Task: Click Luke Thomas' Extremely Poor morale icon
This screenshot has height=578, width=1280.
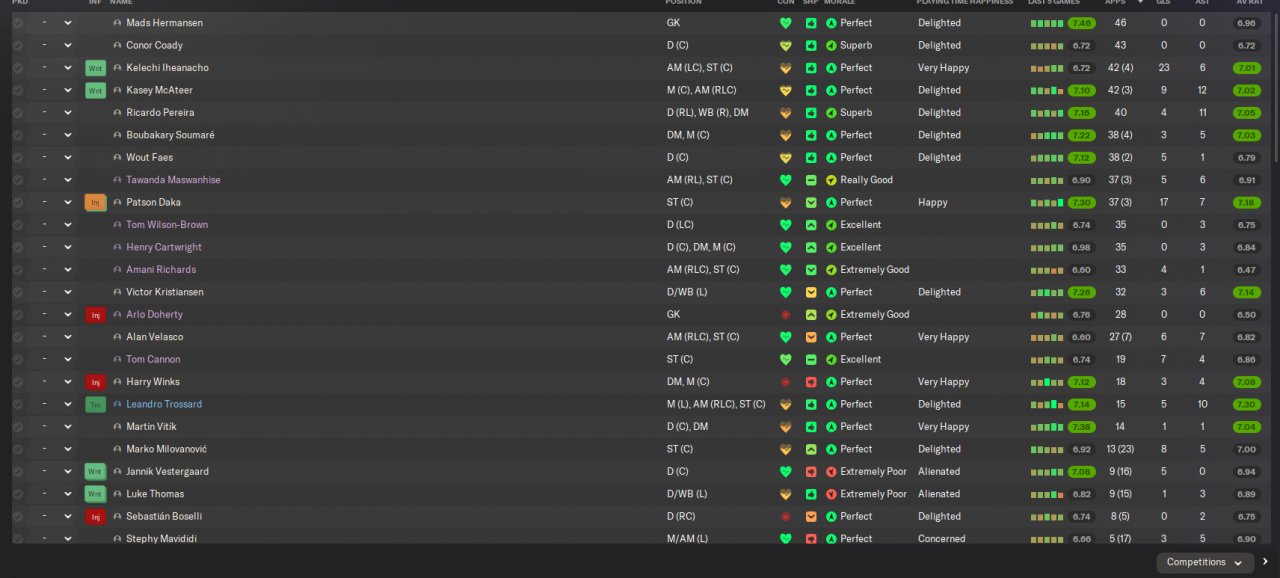Action: point(831,494)
